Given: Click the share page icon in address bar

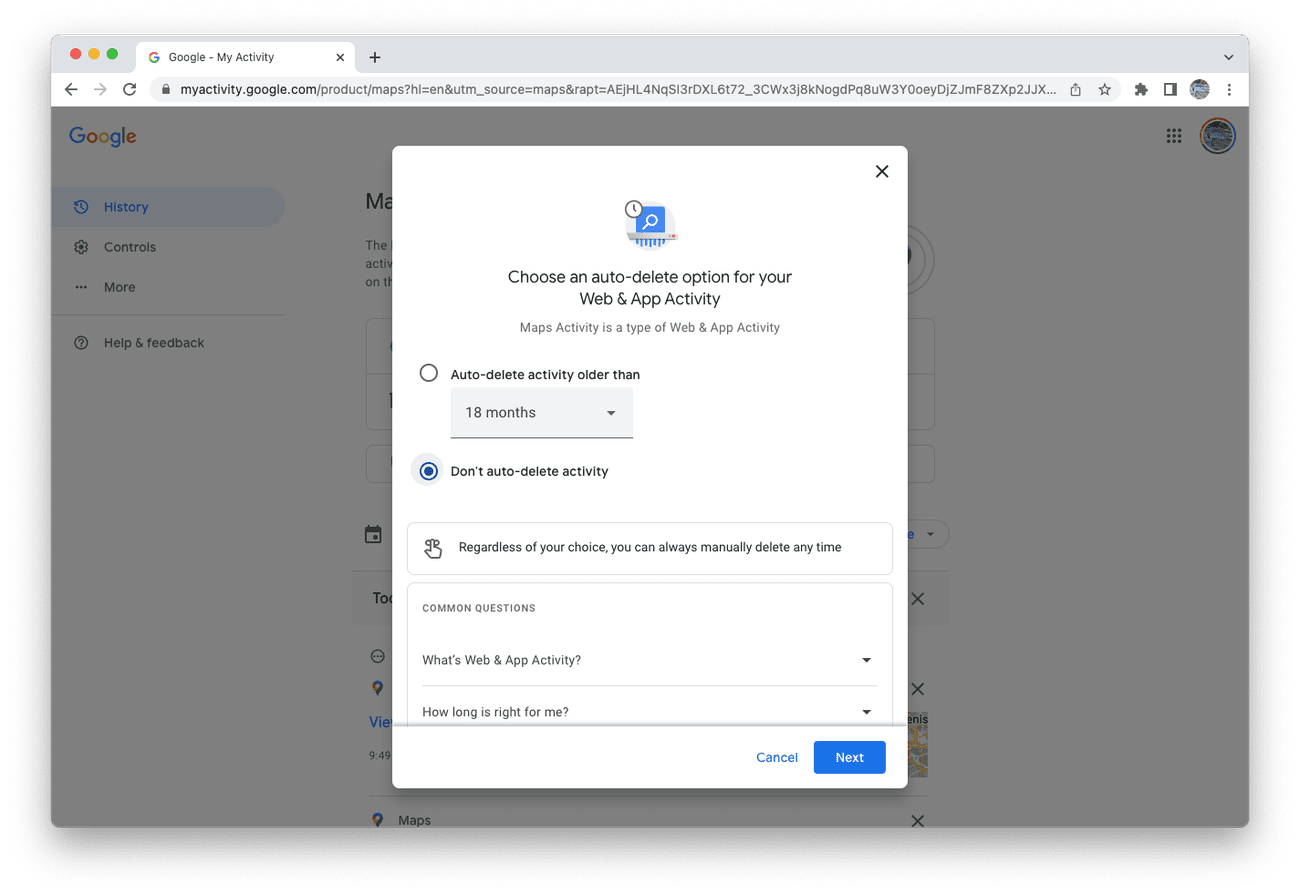Looking at the screenshot, I should (1075, 90).
